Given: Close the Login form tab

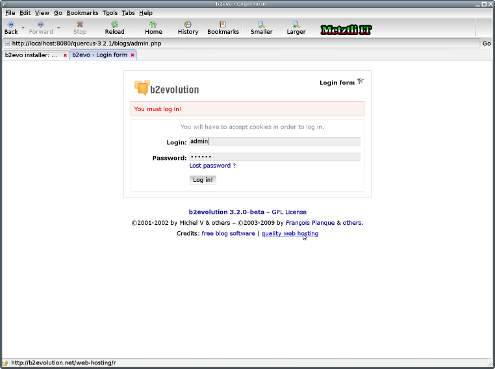Looking at the screenshot, I should pos(132,55).
